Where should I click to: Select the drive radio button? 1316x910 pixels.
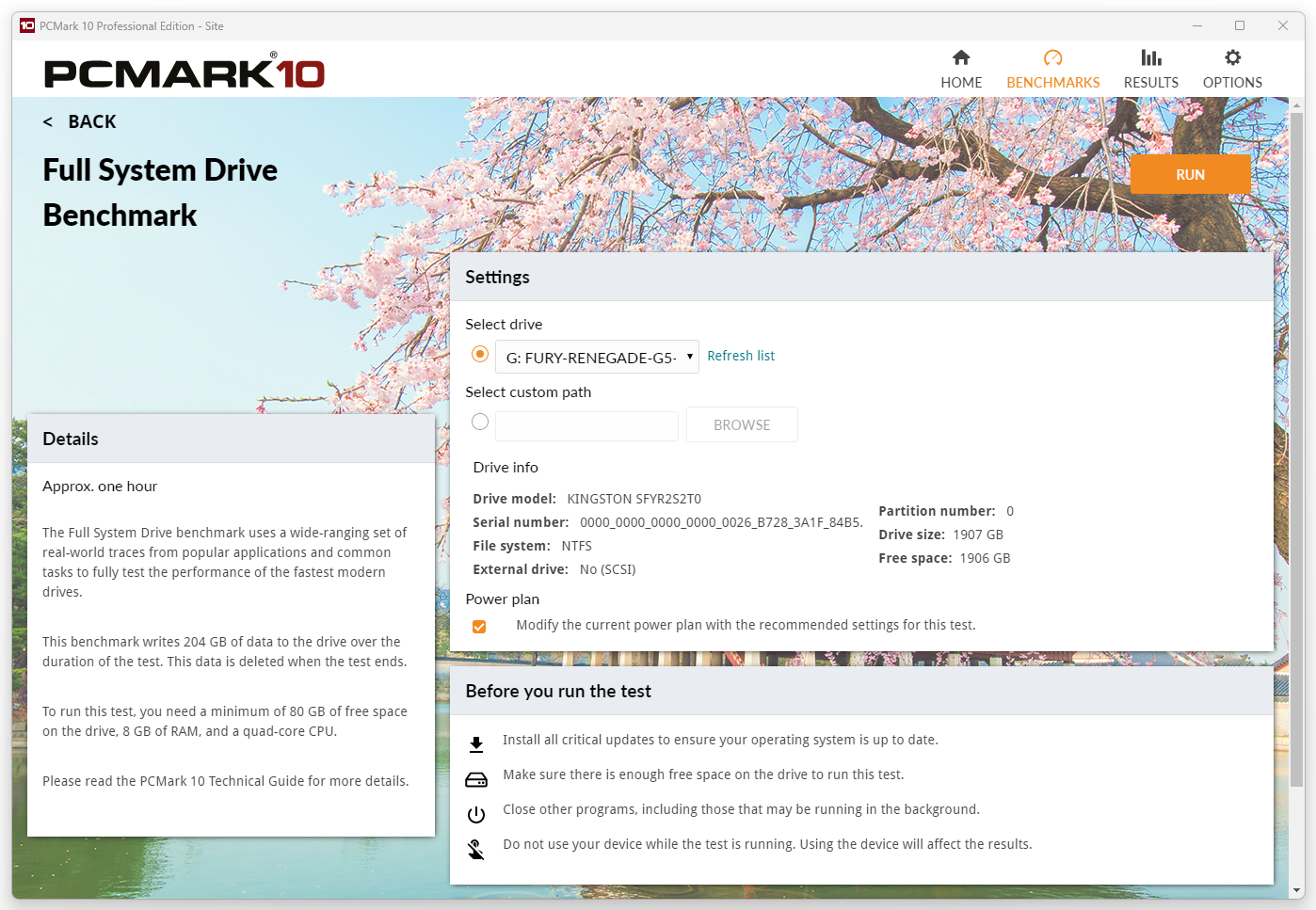(480, 355)
